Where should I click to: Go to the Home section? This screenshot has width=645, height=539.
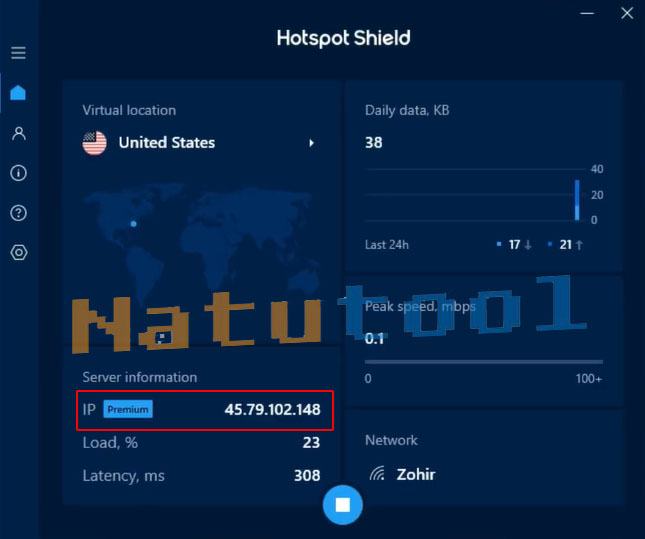pos(18,93)
